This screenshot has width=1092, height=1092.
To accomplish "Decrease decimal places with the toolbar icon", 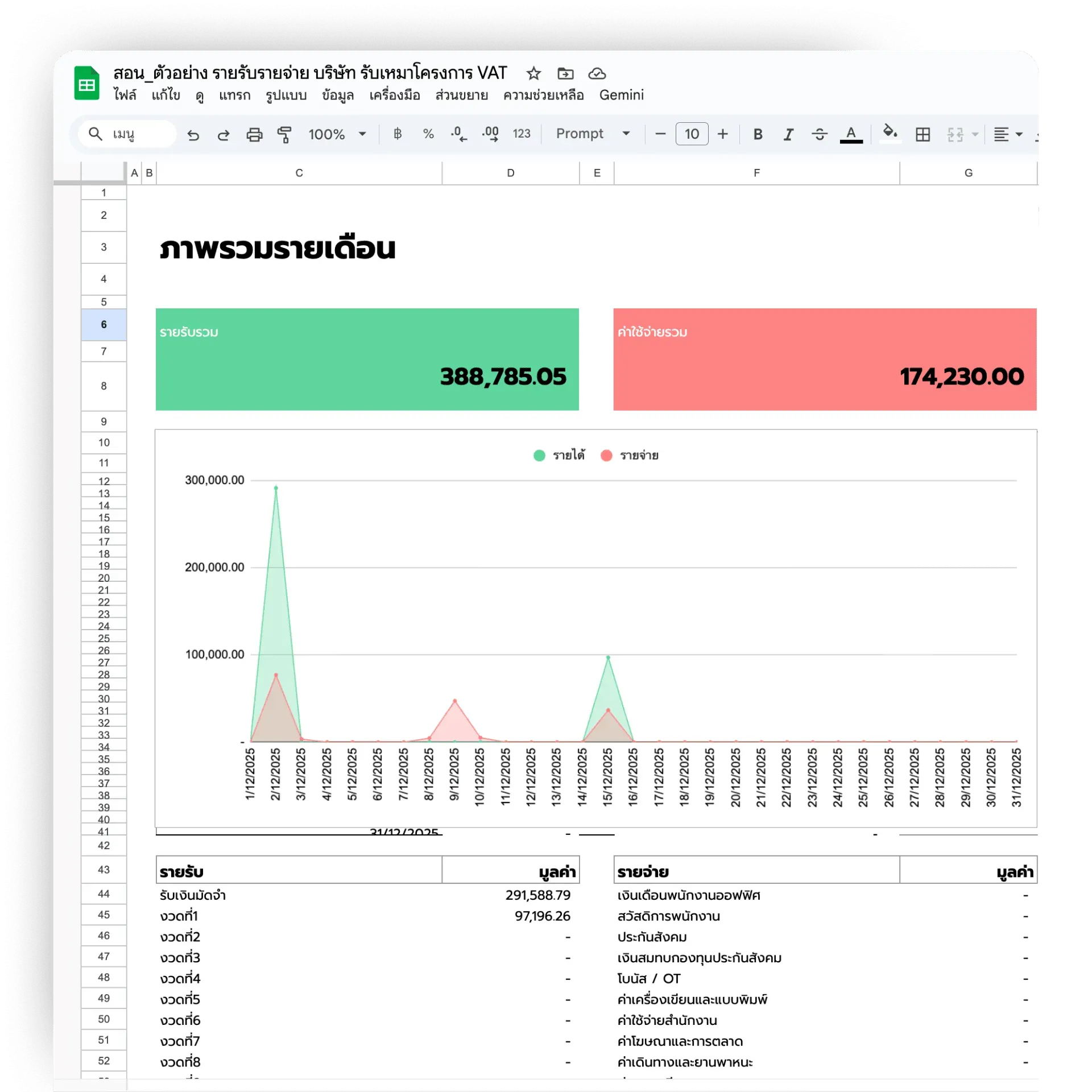I will pyautogui.click(x=458, y=134).
